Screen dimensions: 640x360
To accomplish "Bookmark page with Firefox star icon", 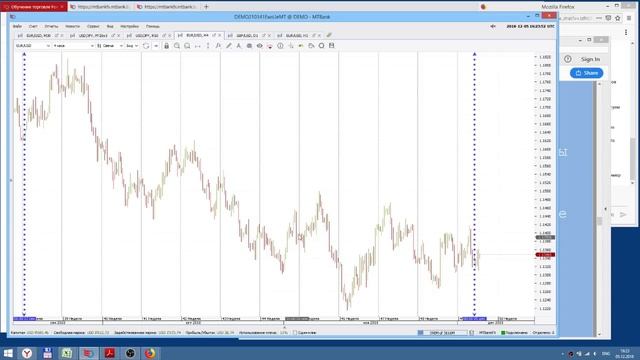I will tap(618, 18).
